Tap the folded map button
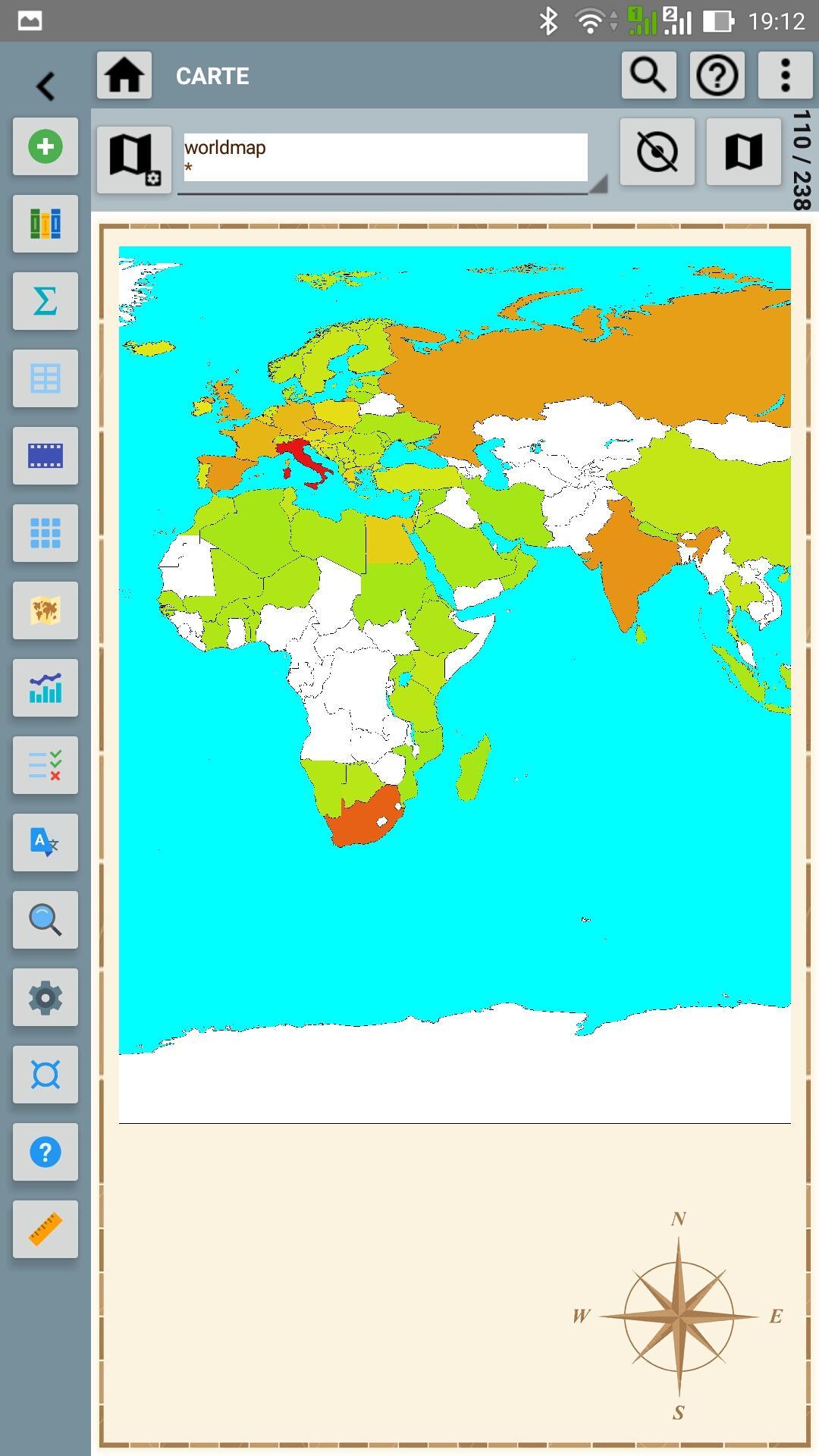The width and height of the screenshot is (819, 1456). tap(744, 152)
